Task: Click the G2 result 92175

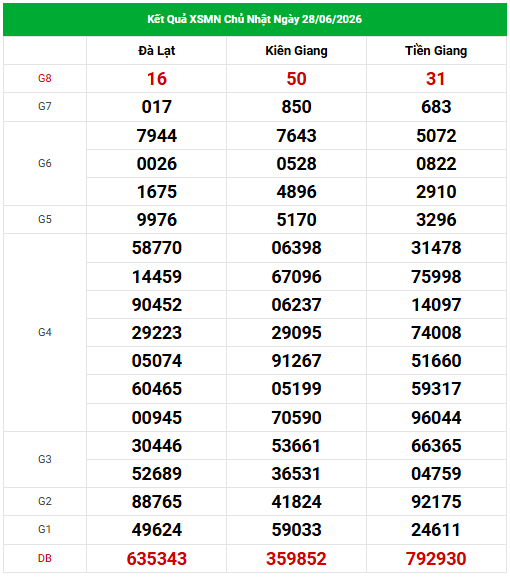Action: pos(436,502)
